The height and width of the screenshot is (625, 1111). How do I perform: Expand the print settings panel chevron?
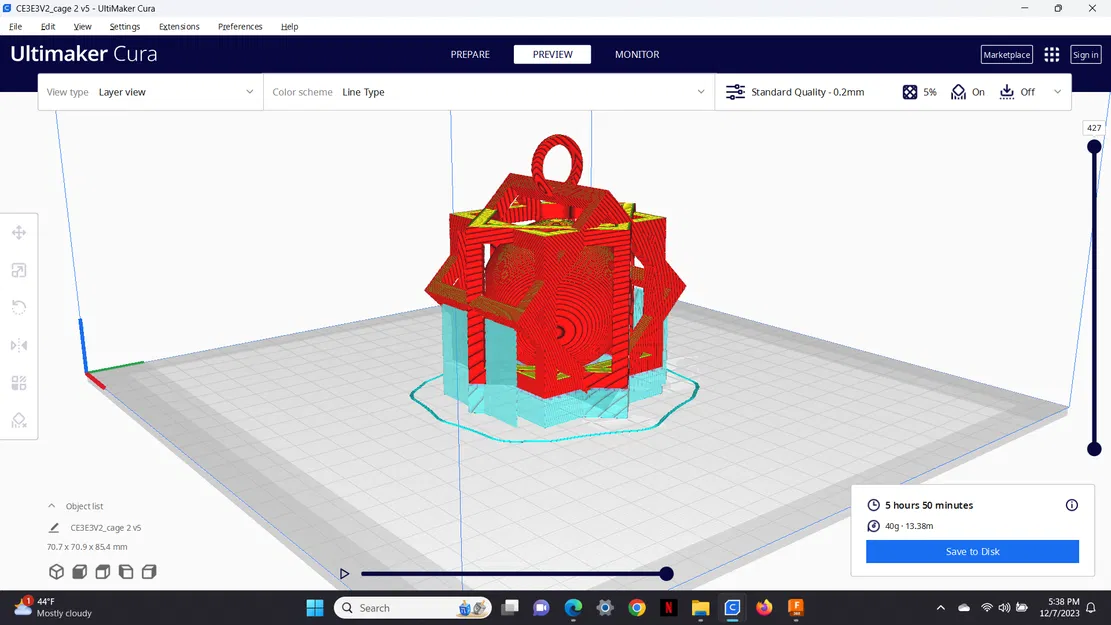pyautogui.click(x=1058, y=92)
